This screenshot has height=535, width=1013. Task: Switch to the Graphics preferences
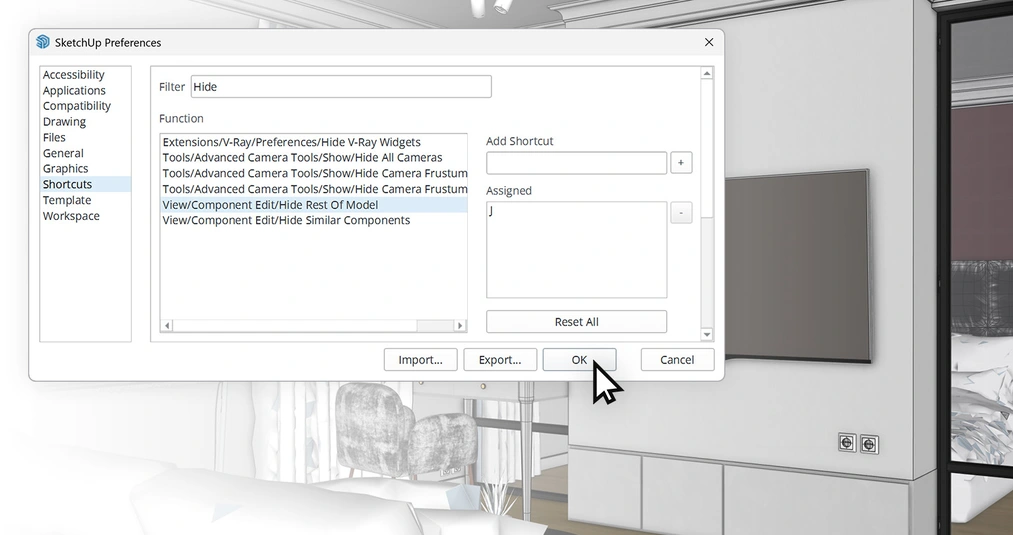coord(65,169)
